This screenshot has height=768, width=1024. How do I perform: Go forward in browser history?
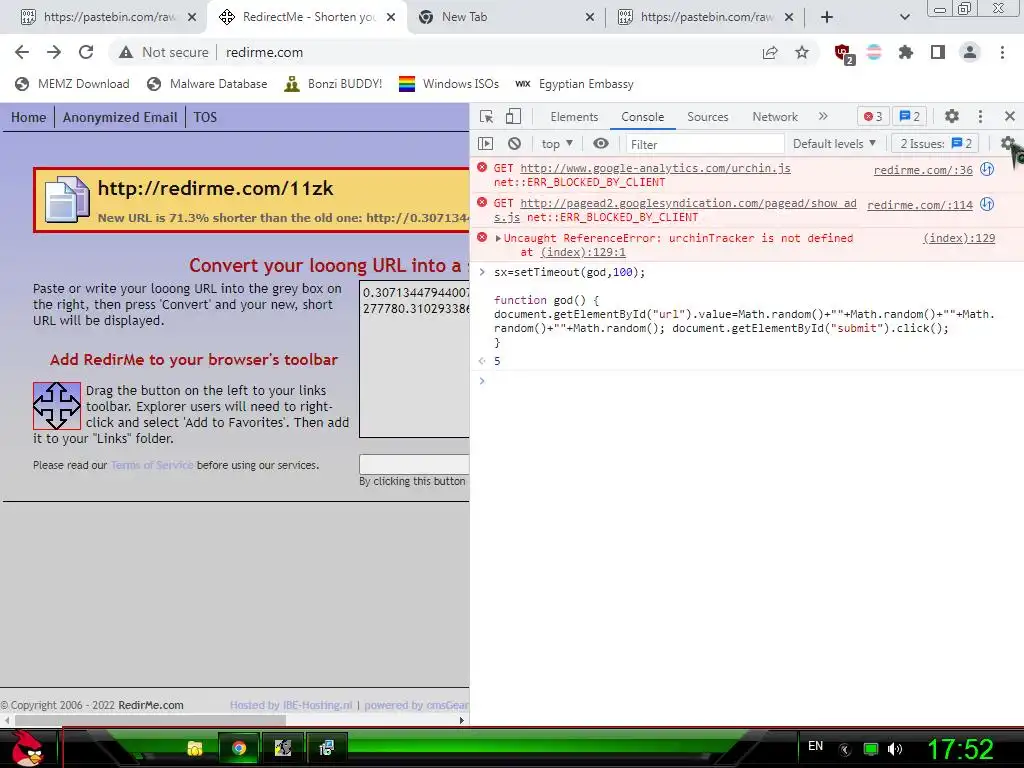[x=54, y=52]
